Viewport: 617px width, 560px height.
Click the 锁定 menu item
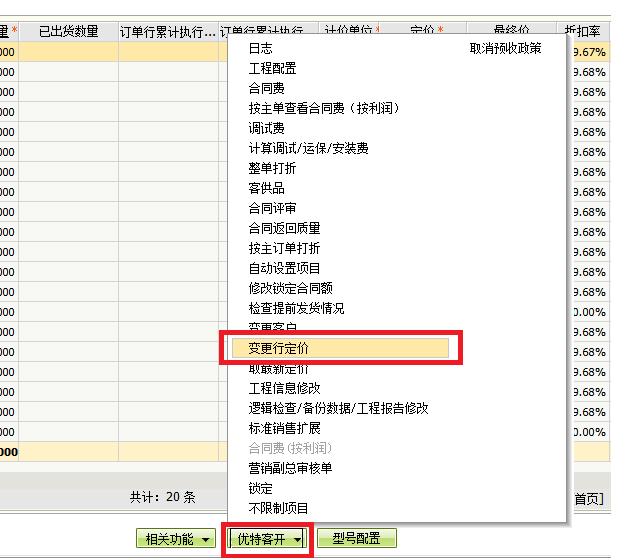pos(260,488)
